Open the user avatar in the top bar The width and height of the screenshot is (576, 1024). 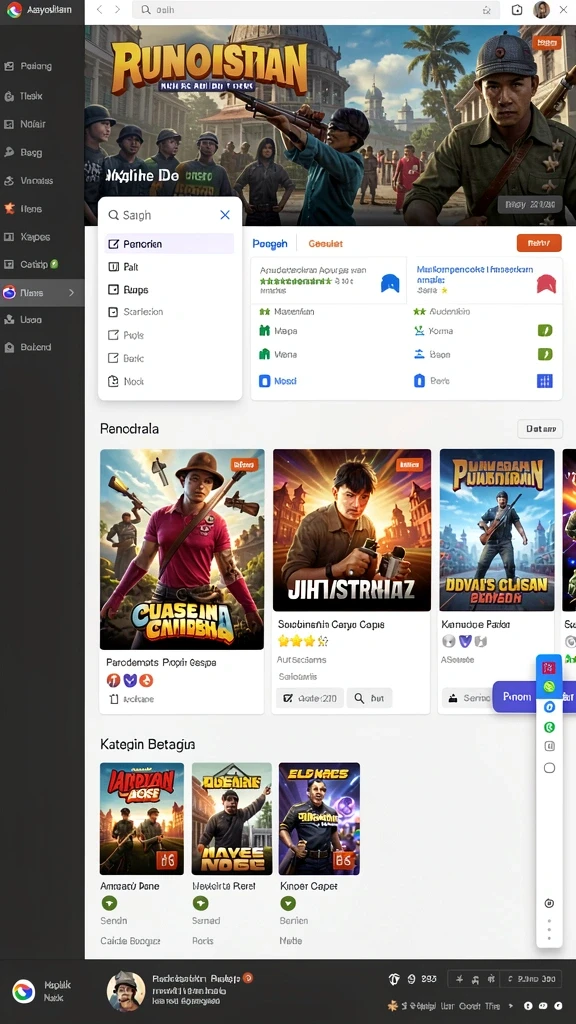click(541, 10)
